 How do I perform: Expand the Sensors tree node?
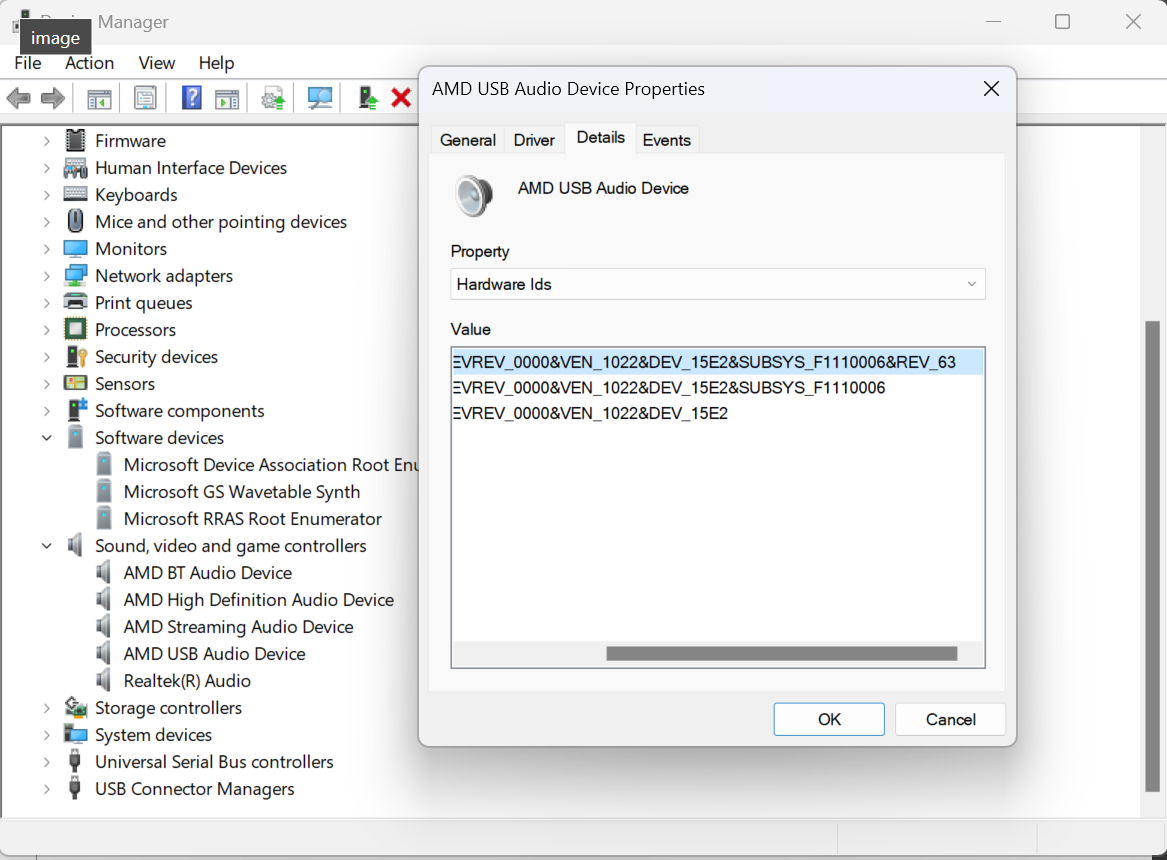(x=46, y=384)
